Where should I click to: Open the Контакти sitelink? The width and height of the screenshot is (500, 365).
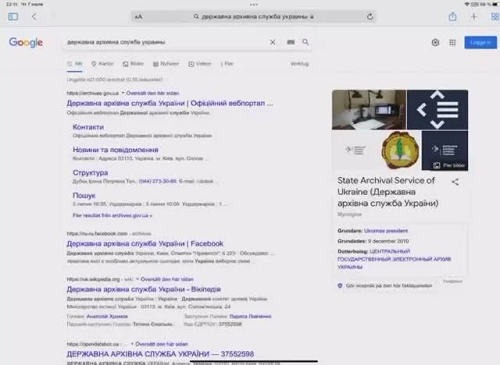tap(88, 127)
